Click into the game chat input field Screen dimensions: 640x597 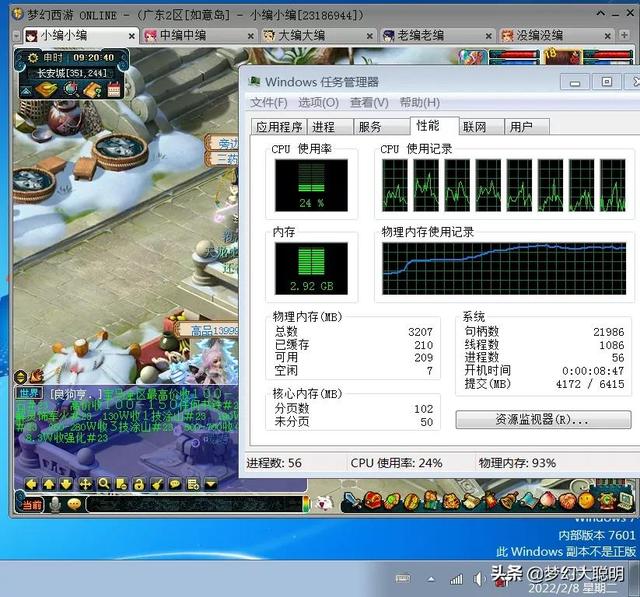point(194,505)
